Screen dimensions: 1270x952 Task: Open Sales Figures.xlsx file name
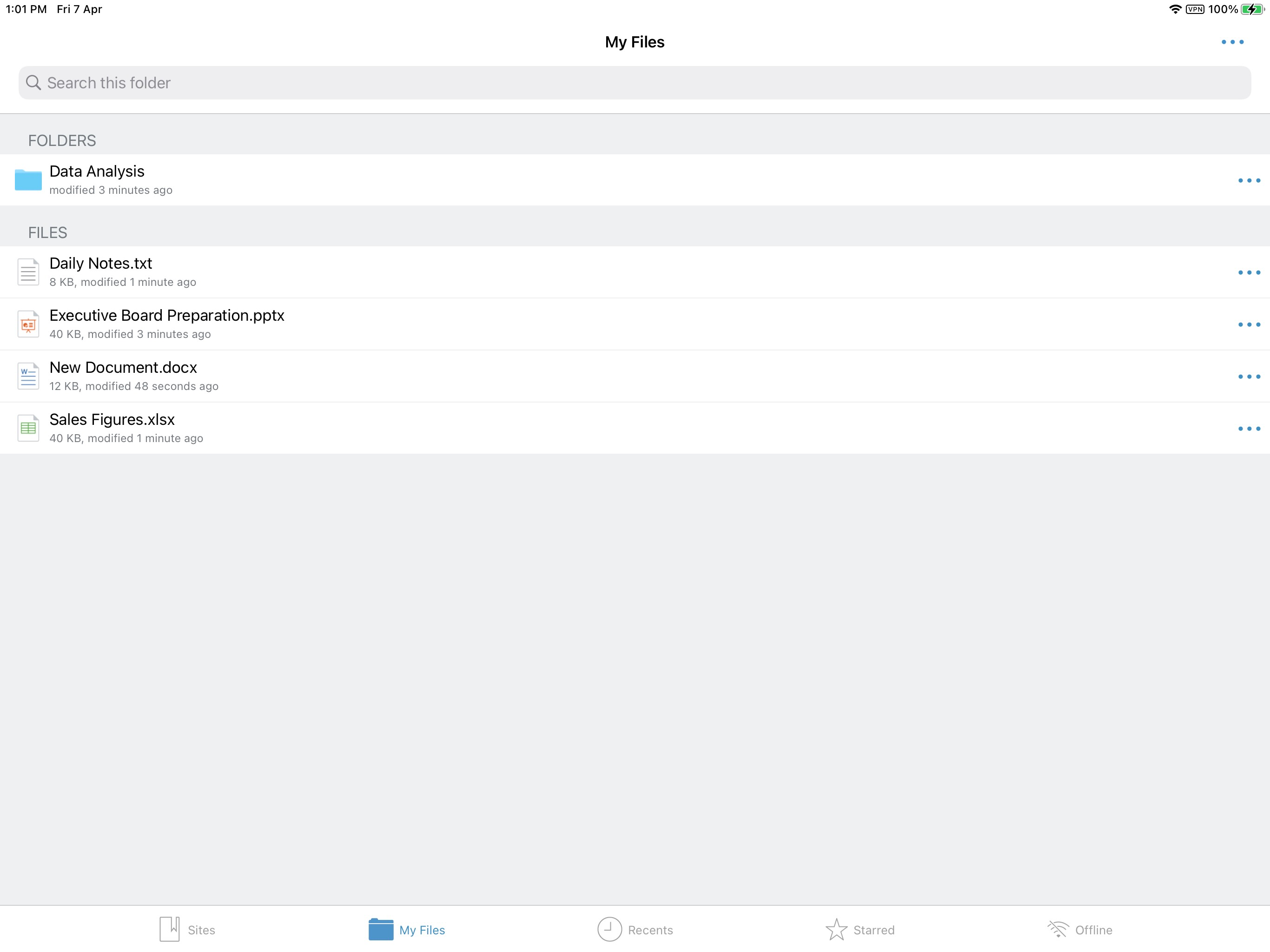point(112,420)
